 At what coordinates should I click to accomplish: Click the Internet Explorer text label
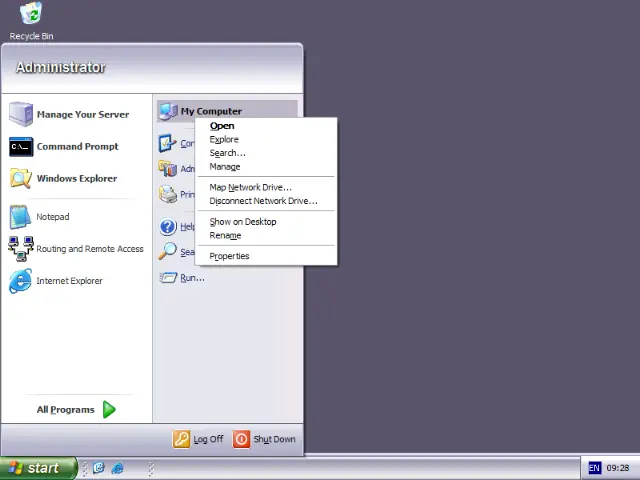coord(69,281)
